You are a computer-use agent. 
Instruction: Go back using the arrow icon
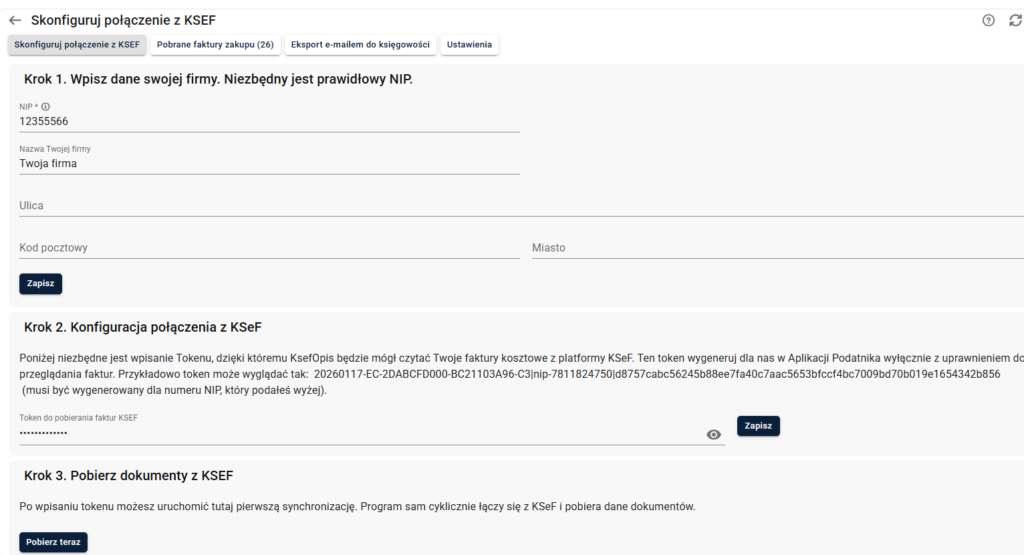15,20
